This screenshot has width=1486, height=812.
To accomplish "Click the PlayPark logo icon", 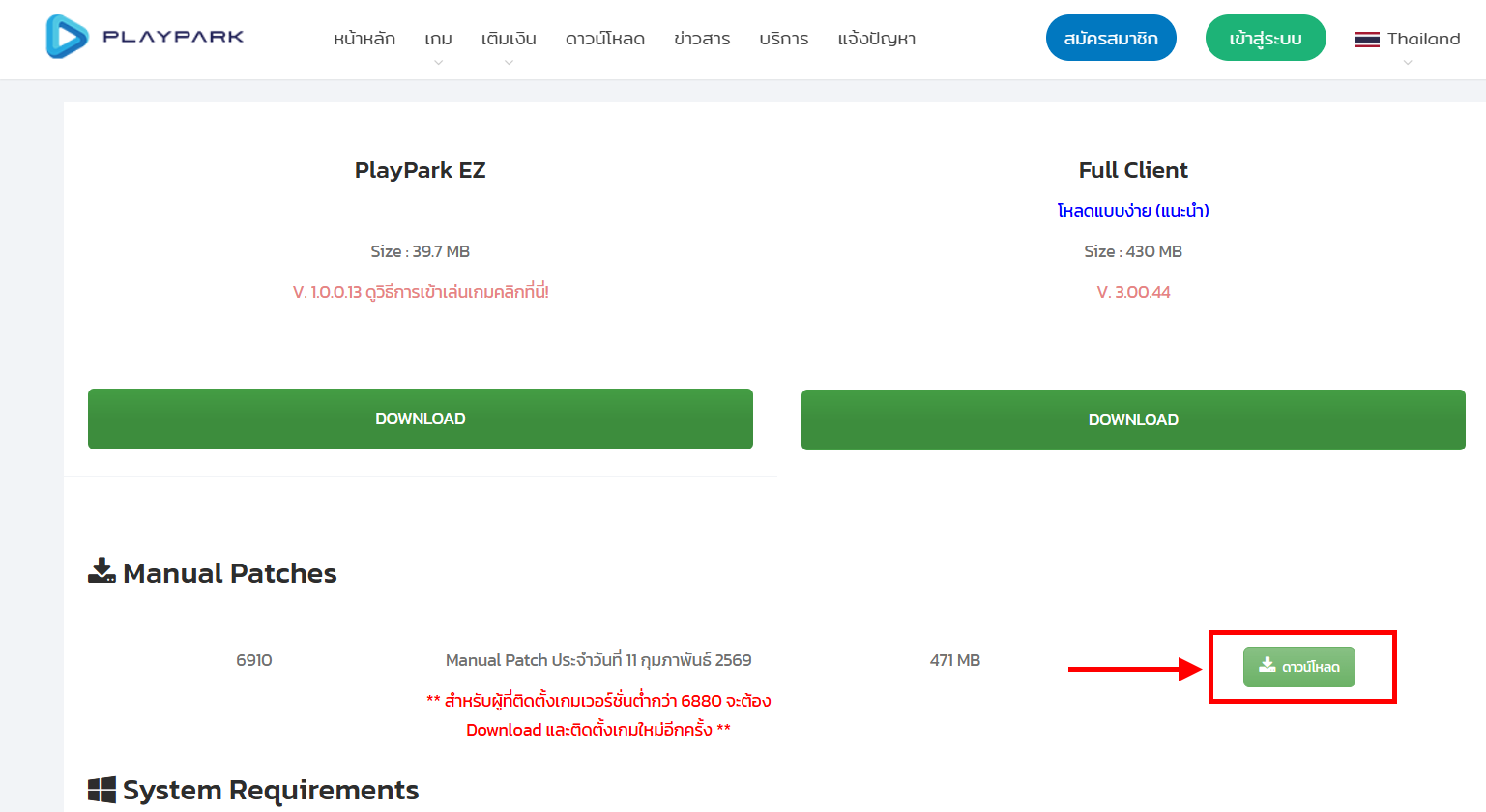I will point(67,37).
